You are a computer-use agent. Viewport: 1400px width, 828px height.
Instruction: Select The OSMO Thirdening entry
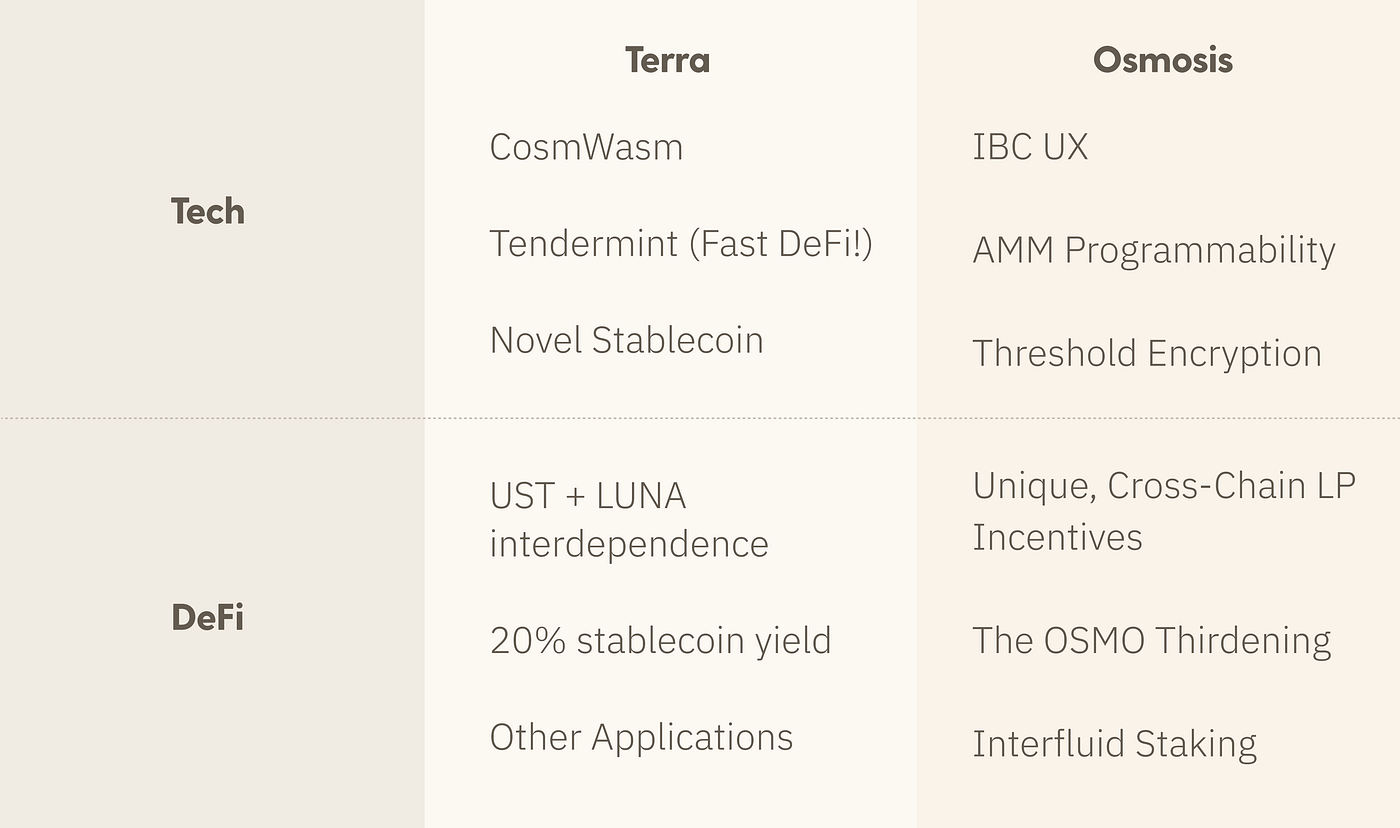(x=1151, y=640)
